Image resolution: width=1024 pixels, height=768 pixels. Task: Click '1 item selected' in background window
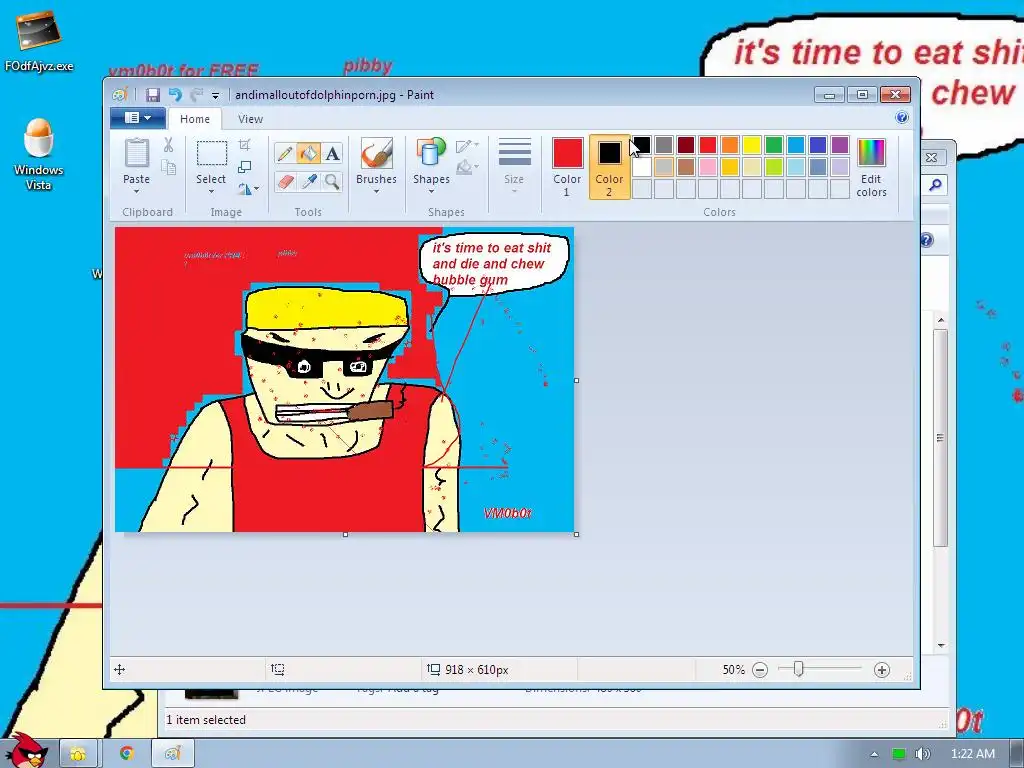pyautogui.click(x=206, y=720)
